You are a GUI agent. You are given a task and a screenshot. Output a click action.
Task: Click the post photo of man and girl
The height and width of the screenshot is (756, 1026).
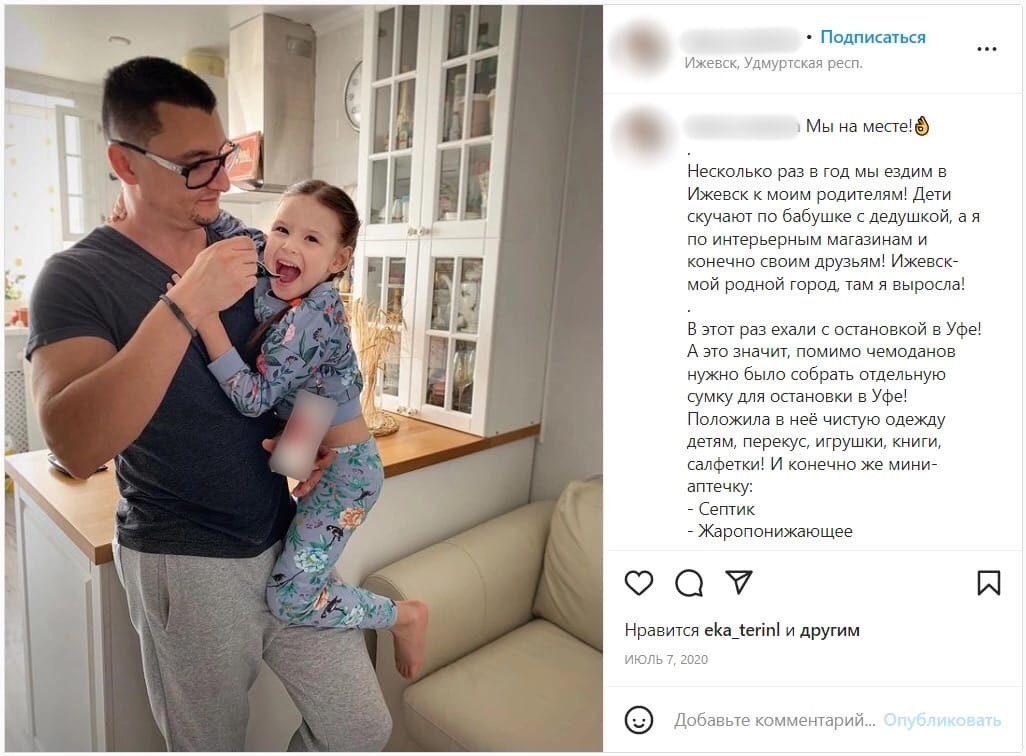(x=304, y=378)
